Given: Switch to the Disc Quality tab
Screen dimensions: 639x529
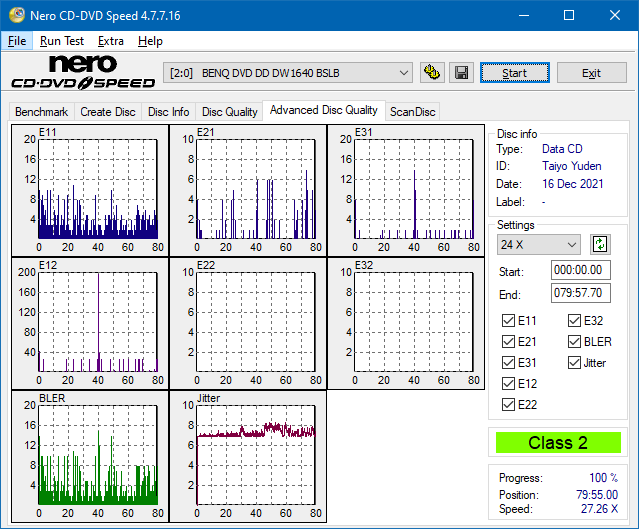Looking at the screenshot, I should pos(229,112).
